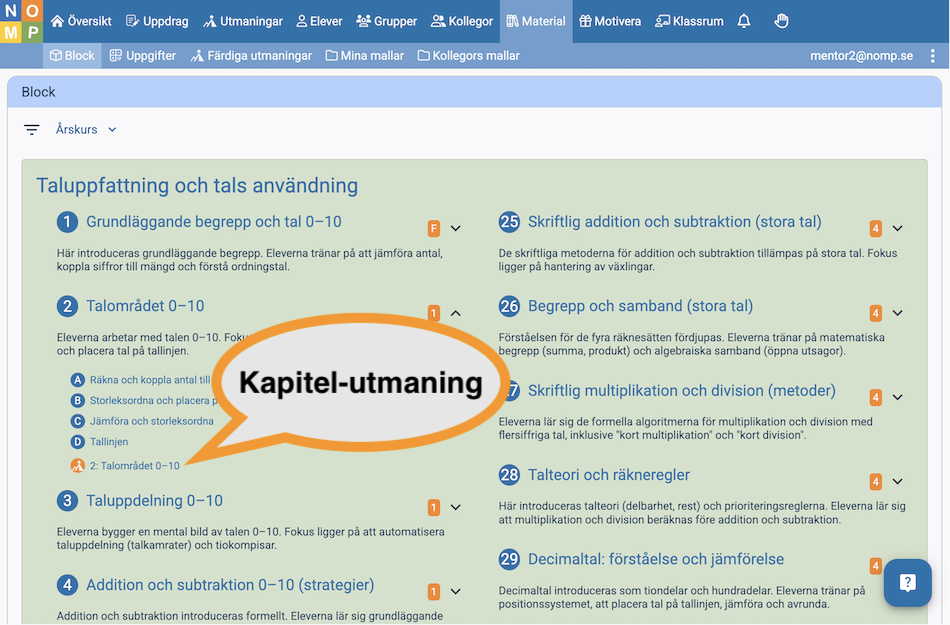Open the help question mark button
The width and height of the screenshot is (950, 625).
pos(907,583)
